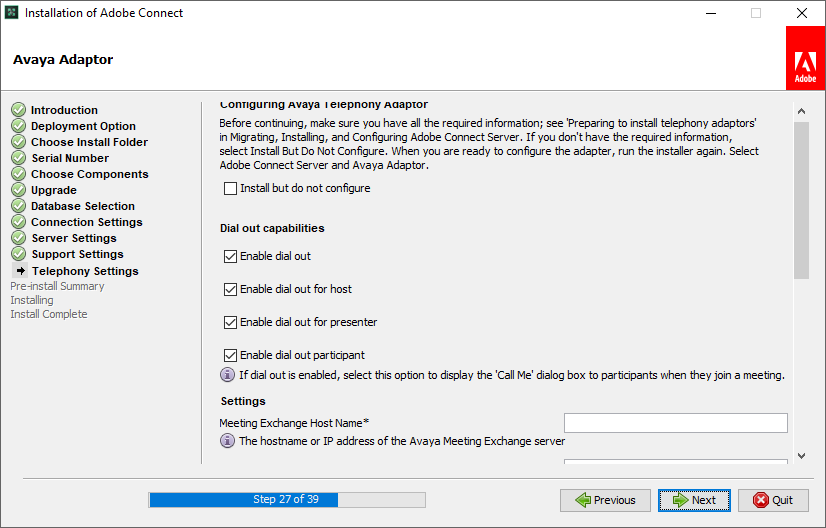Screen dimensions: 826x528
Task: Click the Dial out capabilities heading
Action: 272,228
